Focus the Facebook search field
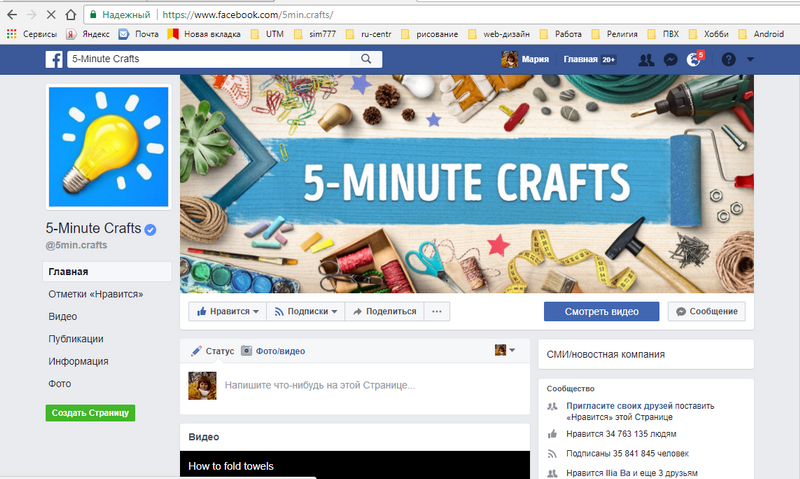Image resolution: width=800 pixels, height=479 pixels. [209, 59]
